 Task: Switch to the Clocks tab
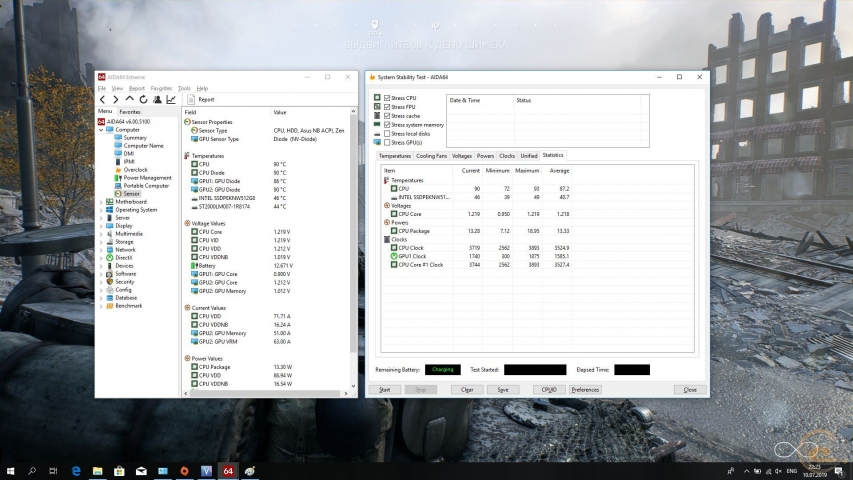[507, 156]
